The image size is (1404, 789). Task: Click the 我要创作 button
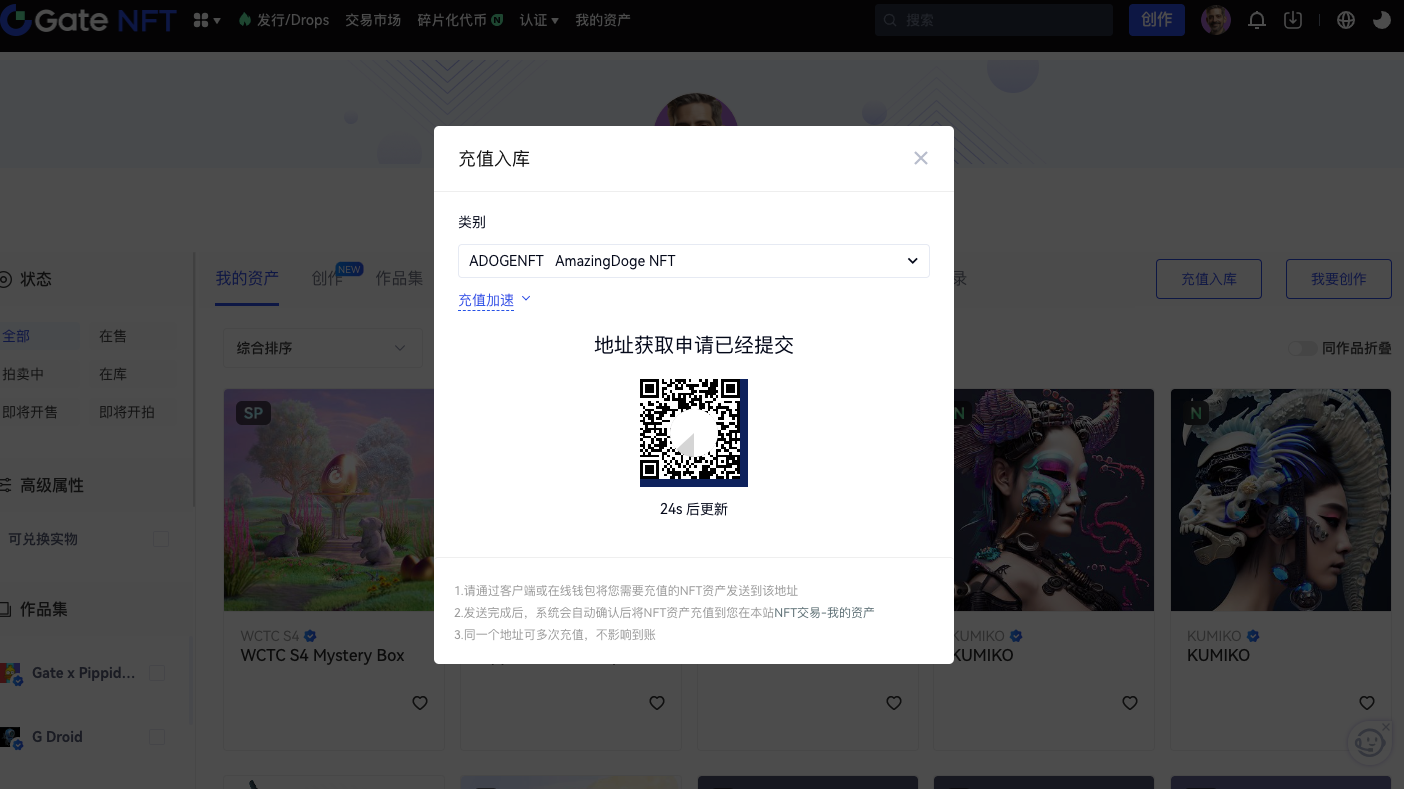(1338, 279)
